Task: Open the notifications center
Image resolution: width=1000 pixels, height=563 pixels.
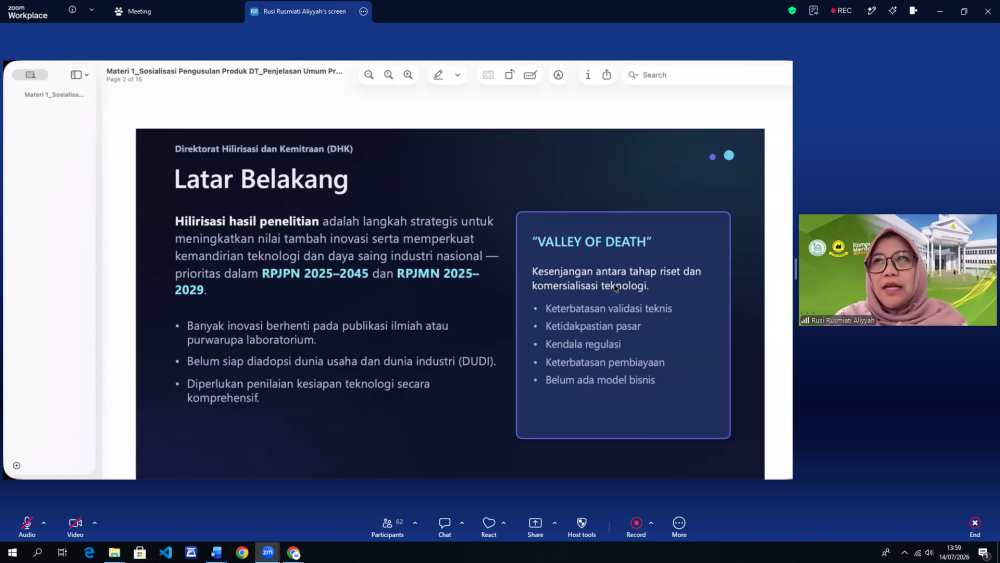Action: coord(984,553)
